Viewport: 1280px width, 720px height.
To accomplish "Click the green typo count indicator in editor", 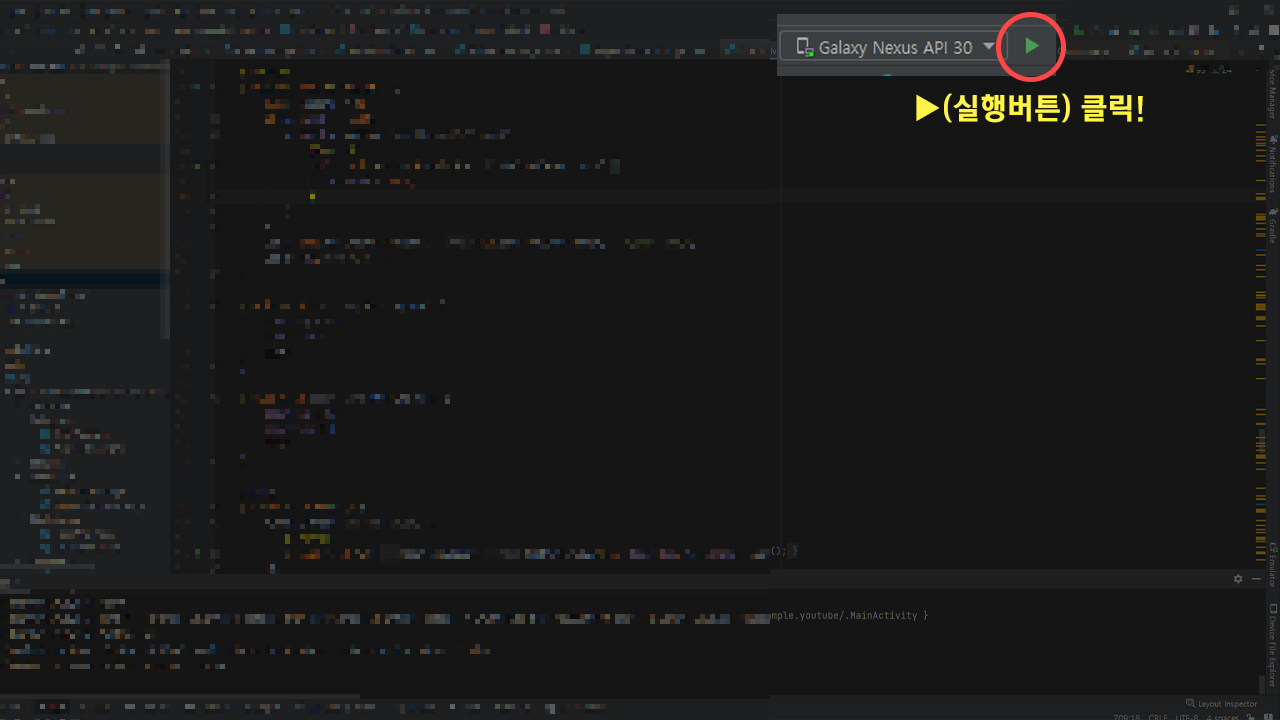I will tap(1221, 71).
